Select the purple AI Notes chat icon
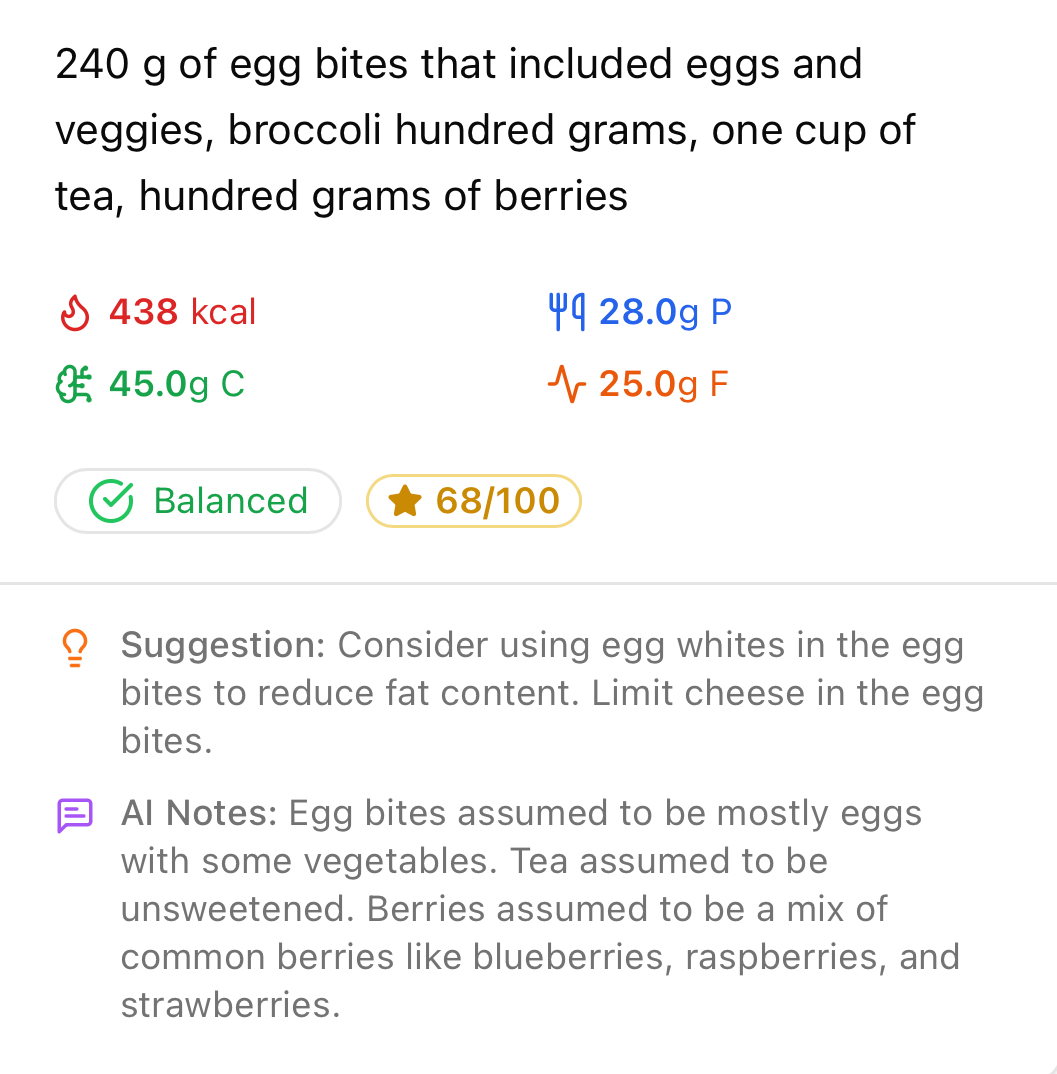Image resolution: width=1057 pixels, height=1074 pixels. pyautogui.click(x=74, y=813)
